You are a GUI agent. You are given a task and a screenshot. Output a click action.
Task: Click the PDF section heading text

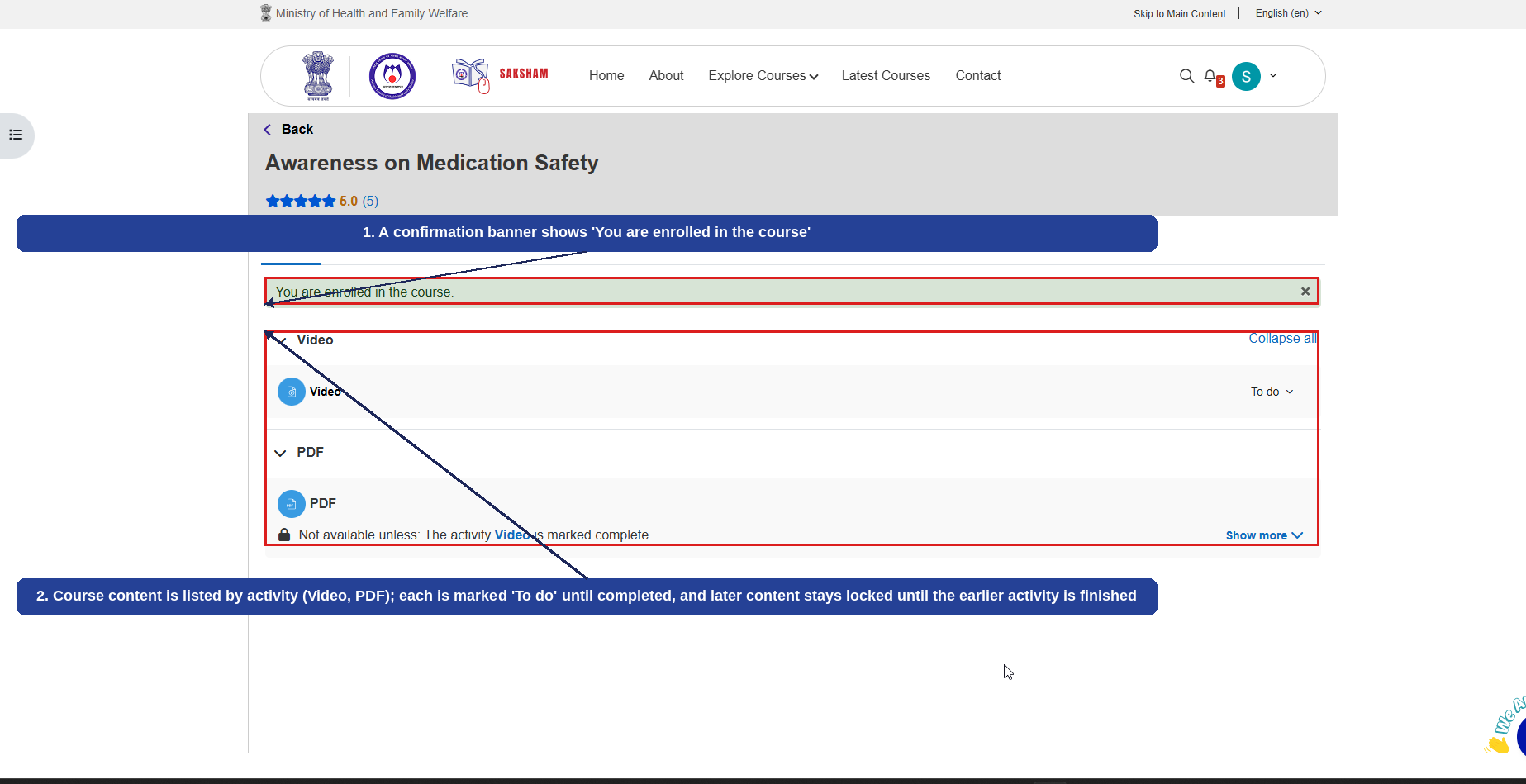[310, 452]
